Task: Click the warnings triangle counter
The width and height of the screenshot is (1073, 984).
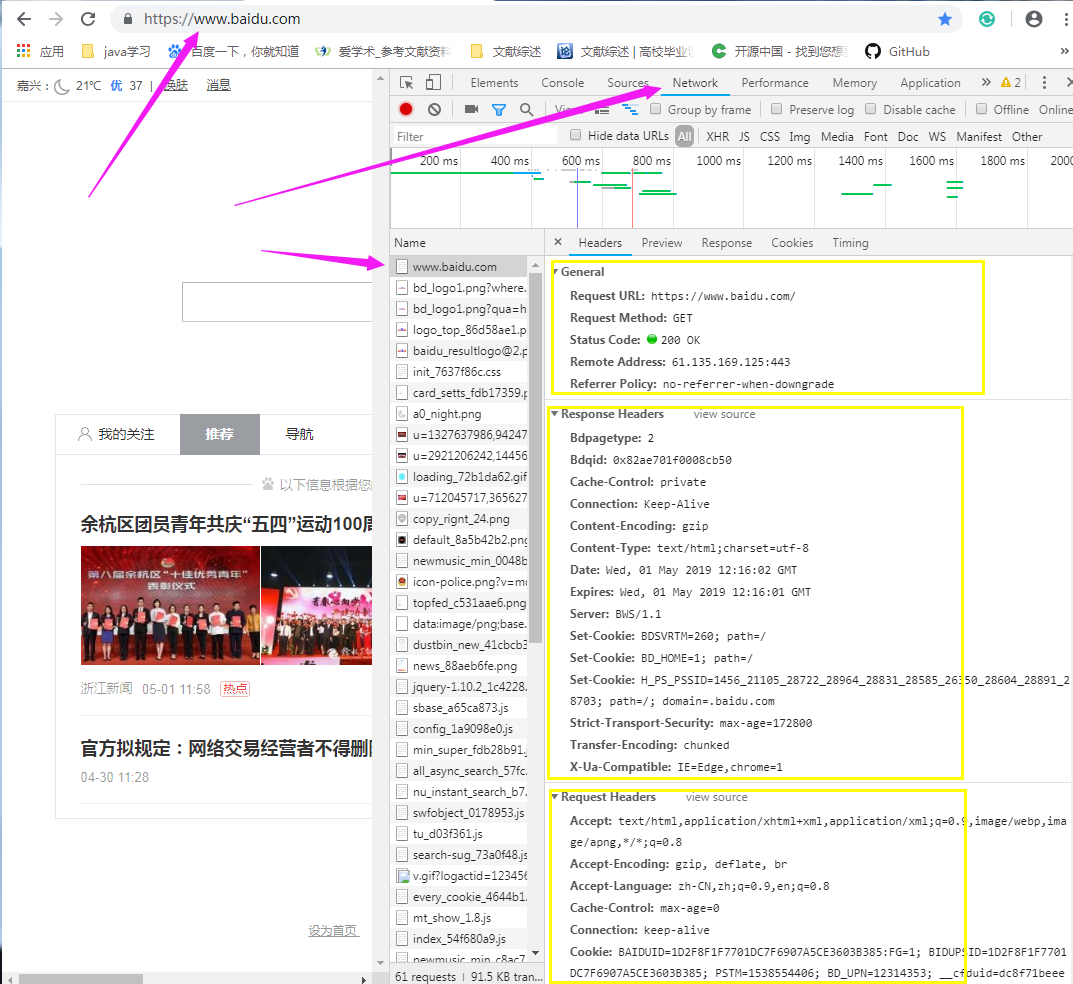Action: pyautogui.click(x=1011, y=83)
